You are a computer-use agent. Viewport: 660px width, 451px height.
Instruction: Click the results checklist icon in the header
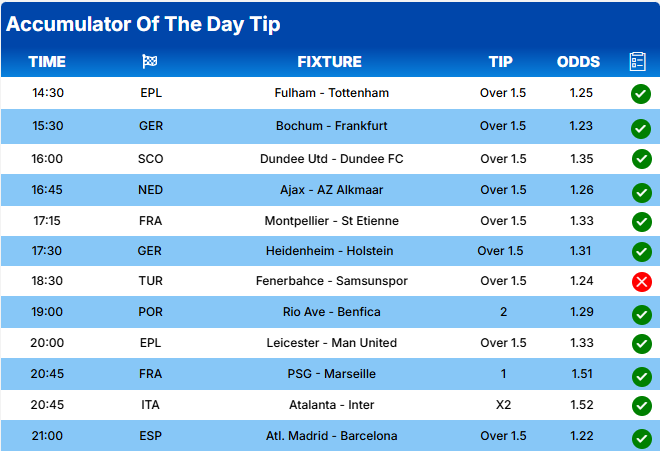click(x=637, y=62)
